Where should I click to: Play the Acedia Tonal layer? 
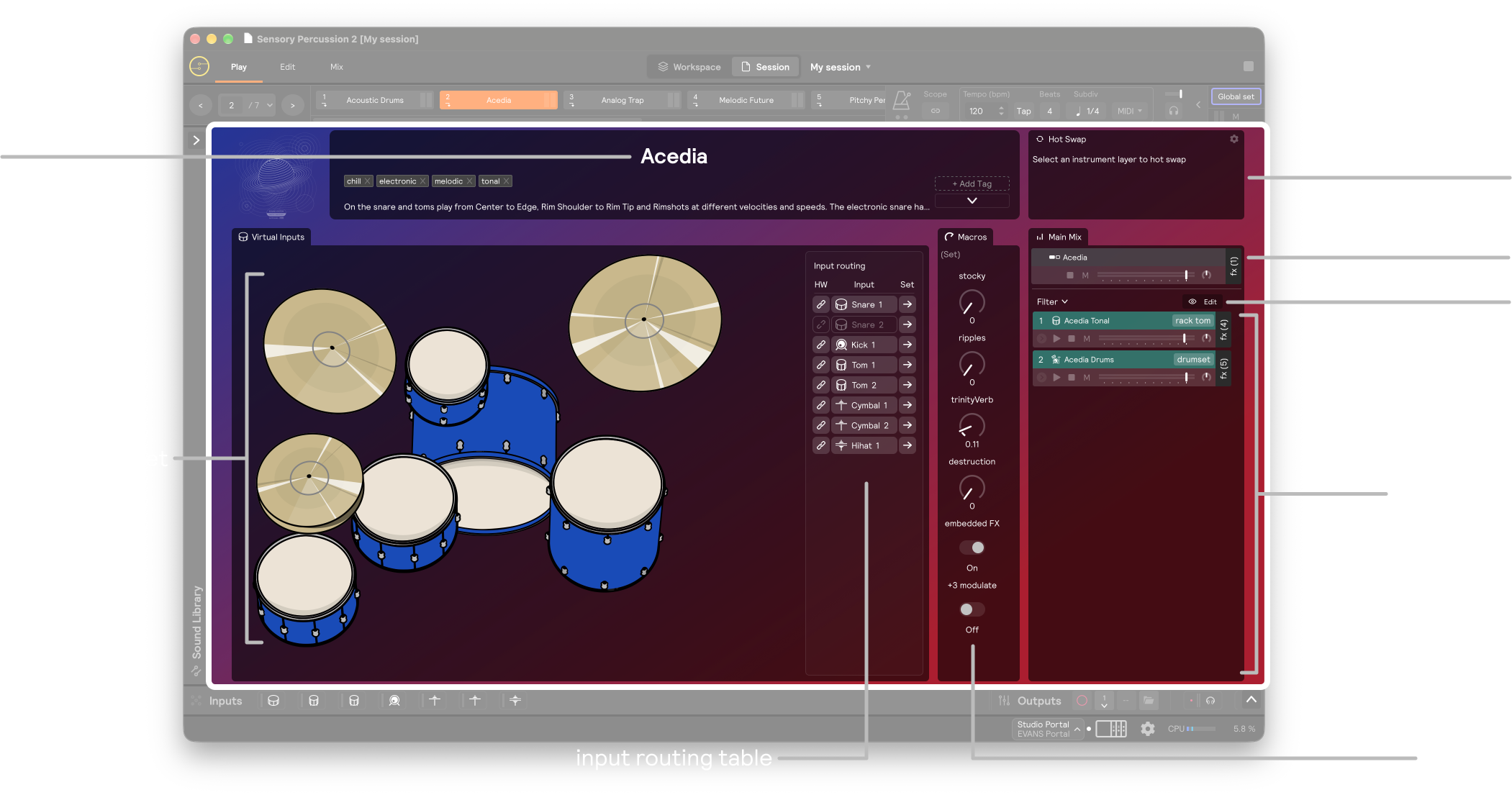coord(1056,338)
